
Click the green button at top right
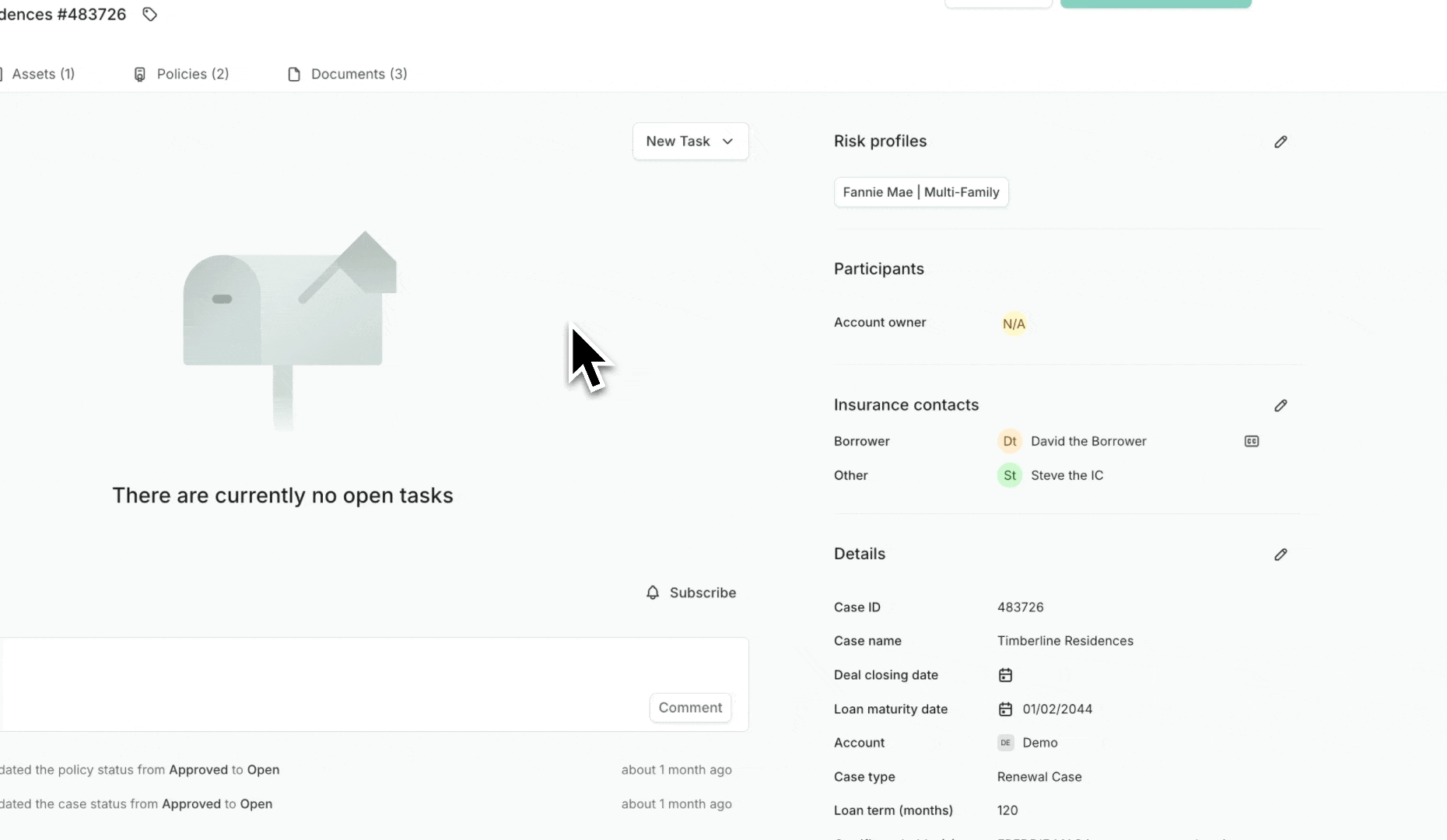click(x=1155, y=3)
